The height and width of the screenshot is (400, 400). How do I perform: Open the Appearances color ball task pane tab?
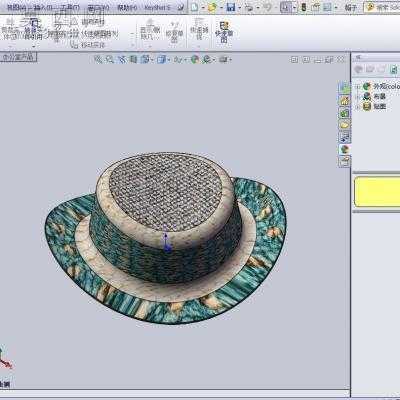point(344,149)
